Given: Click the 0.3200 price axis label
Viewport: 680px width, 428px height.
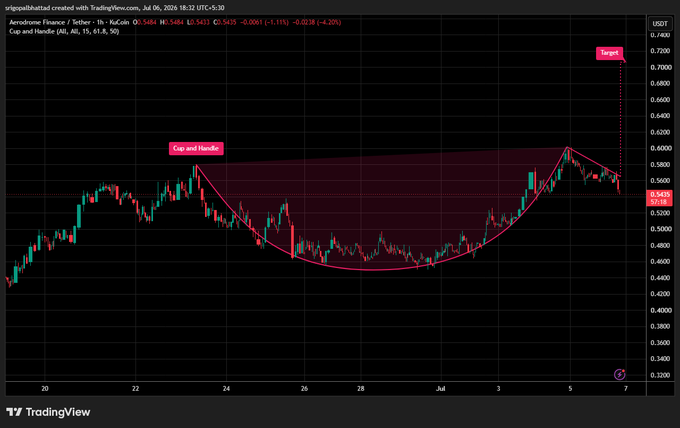Looking at the screenshot, I should (661, 375).
